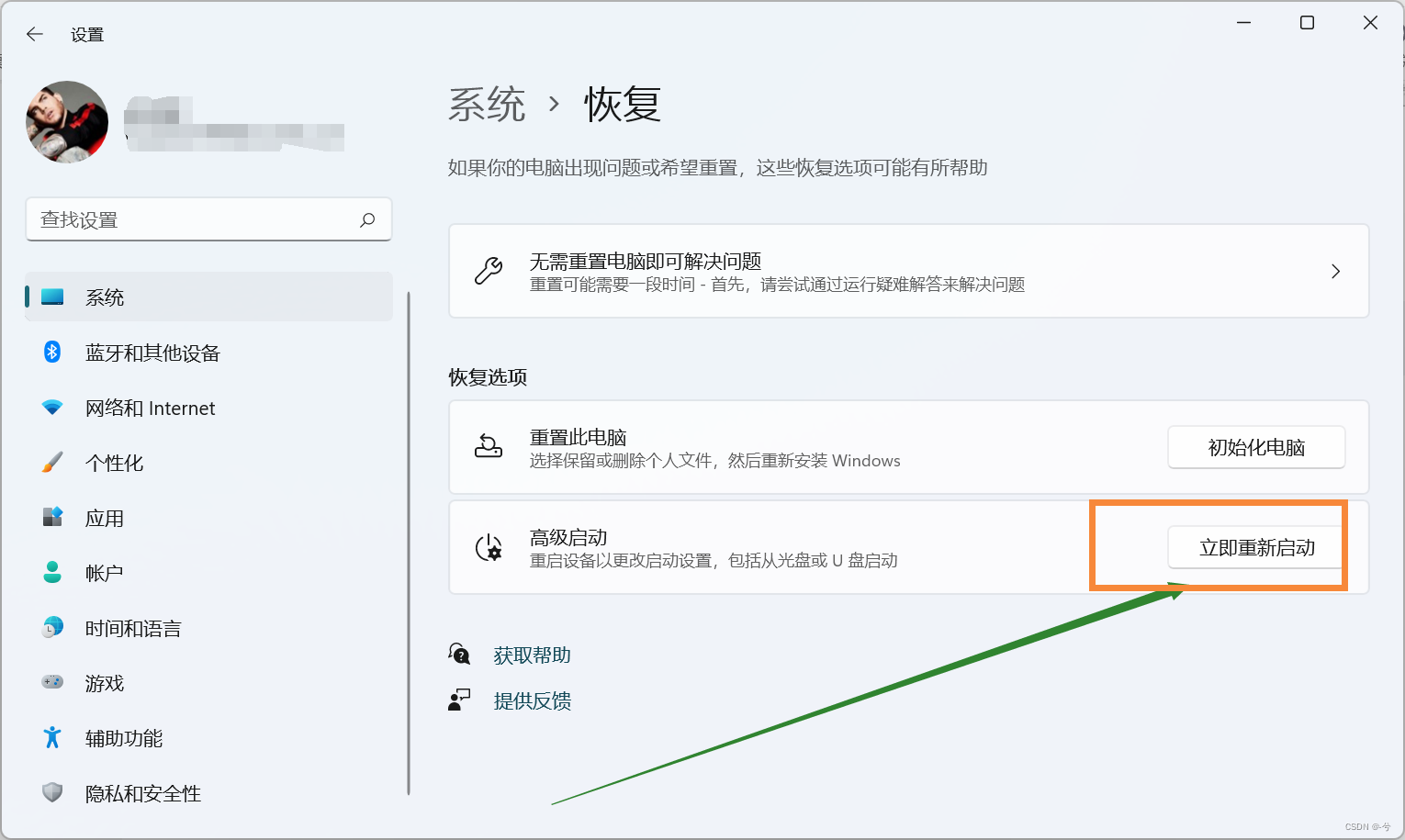Open the 获取帮助 link
The image size is (1405, 840).
[533, 655]
